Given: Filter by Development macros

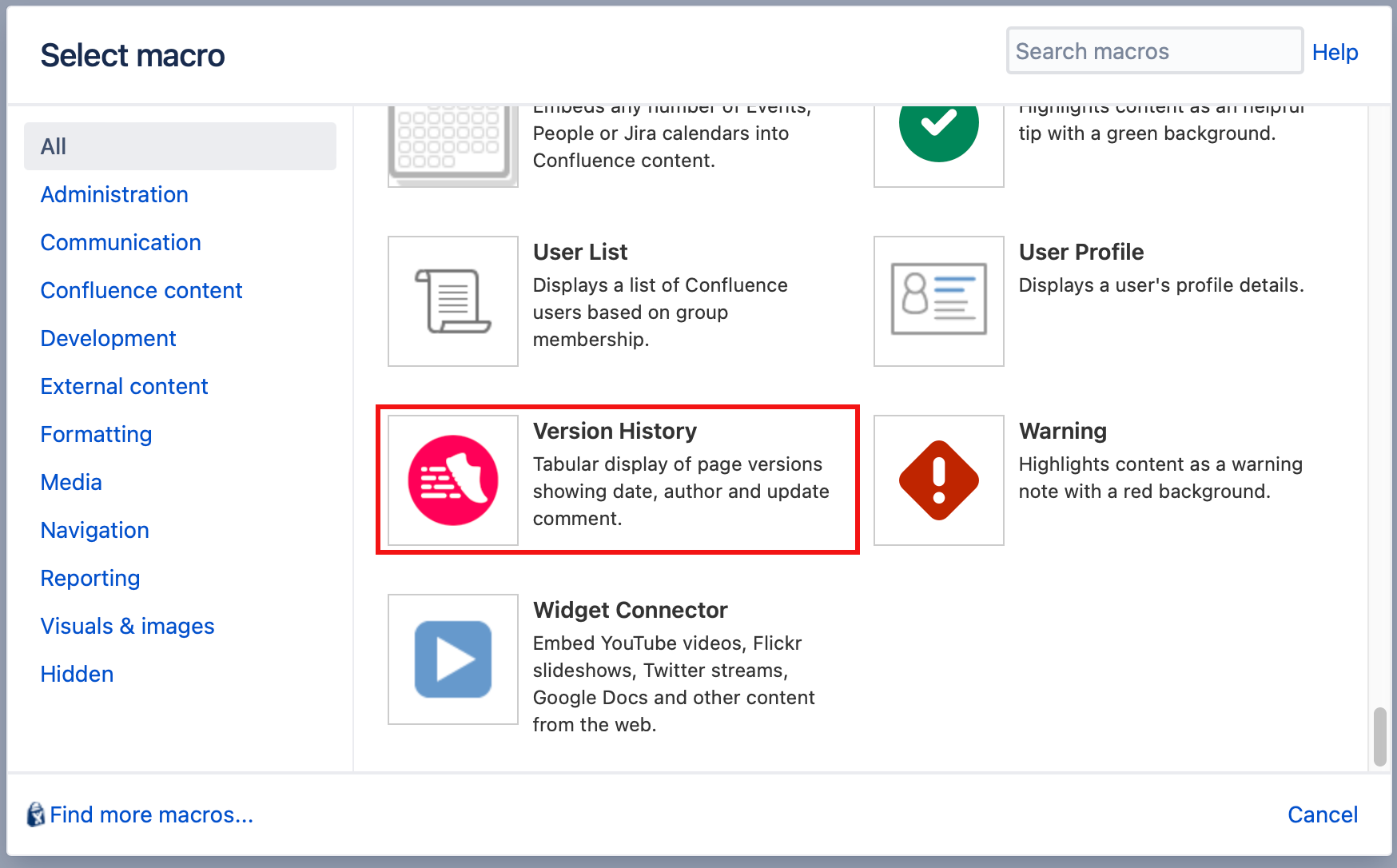Looking at the screenshot, I should tap(108, 338).
